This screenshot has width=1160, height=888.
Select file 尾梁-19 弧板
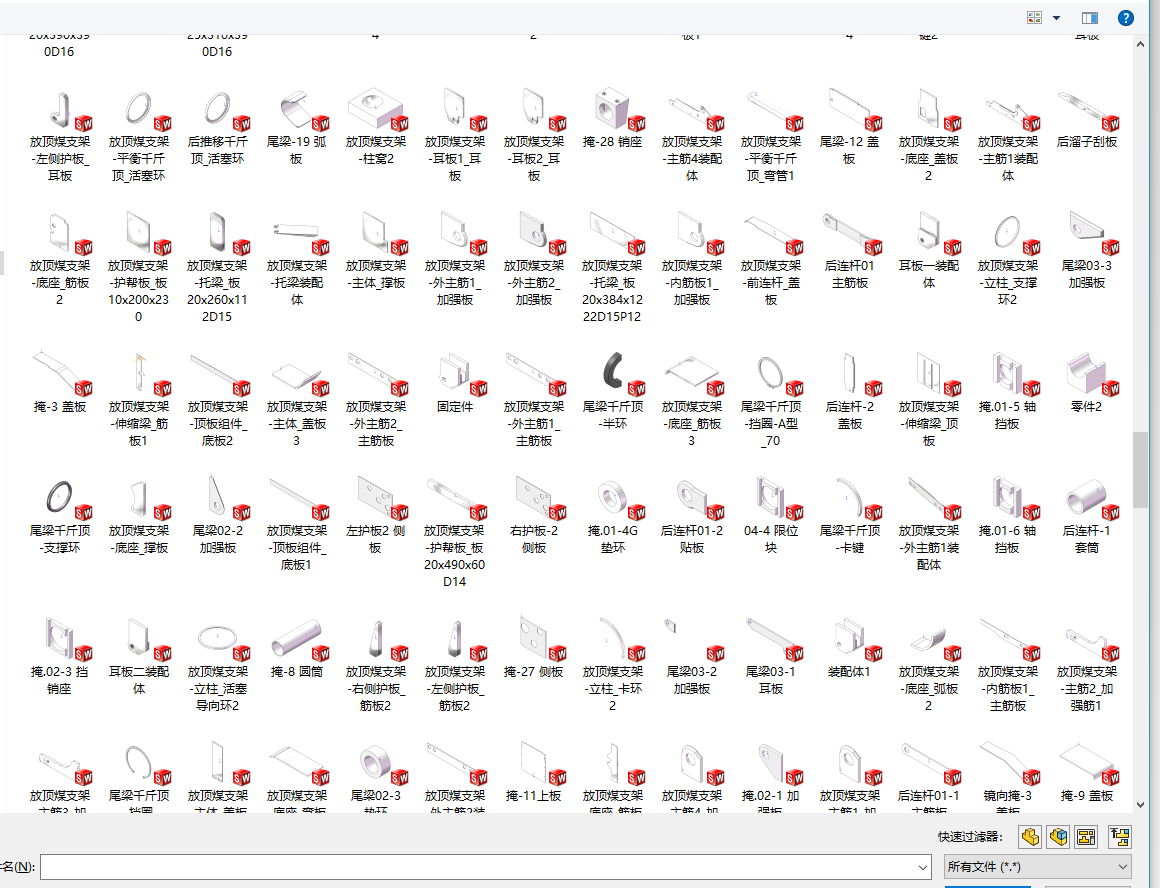coord(297,127)
